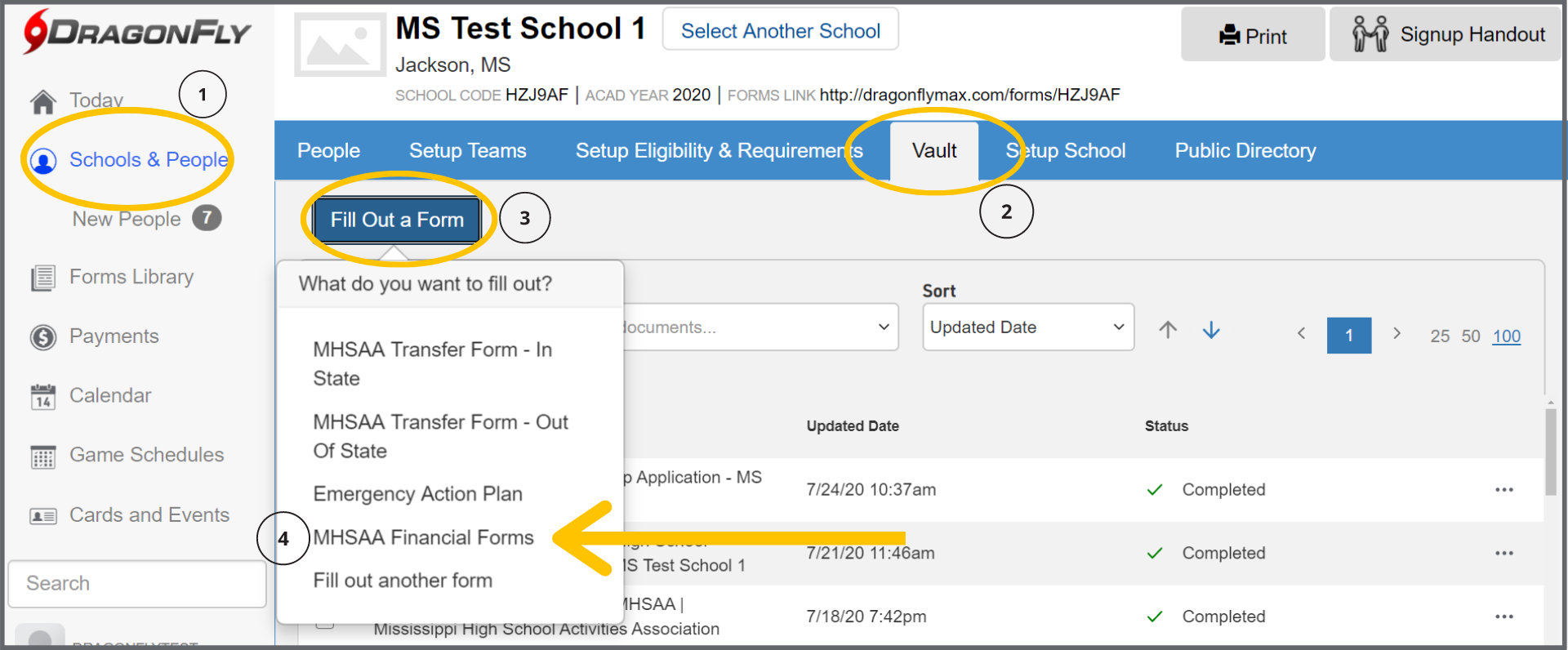The image size is (1568, 650).
Task: Expand the Updated Date sort dropdown
Action: pos(1027,327)
